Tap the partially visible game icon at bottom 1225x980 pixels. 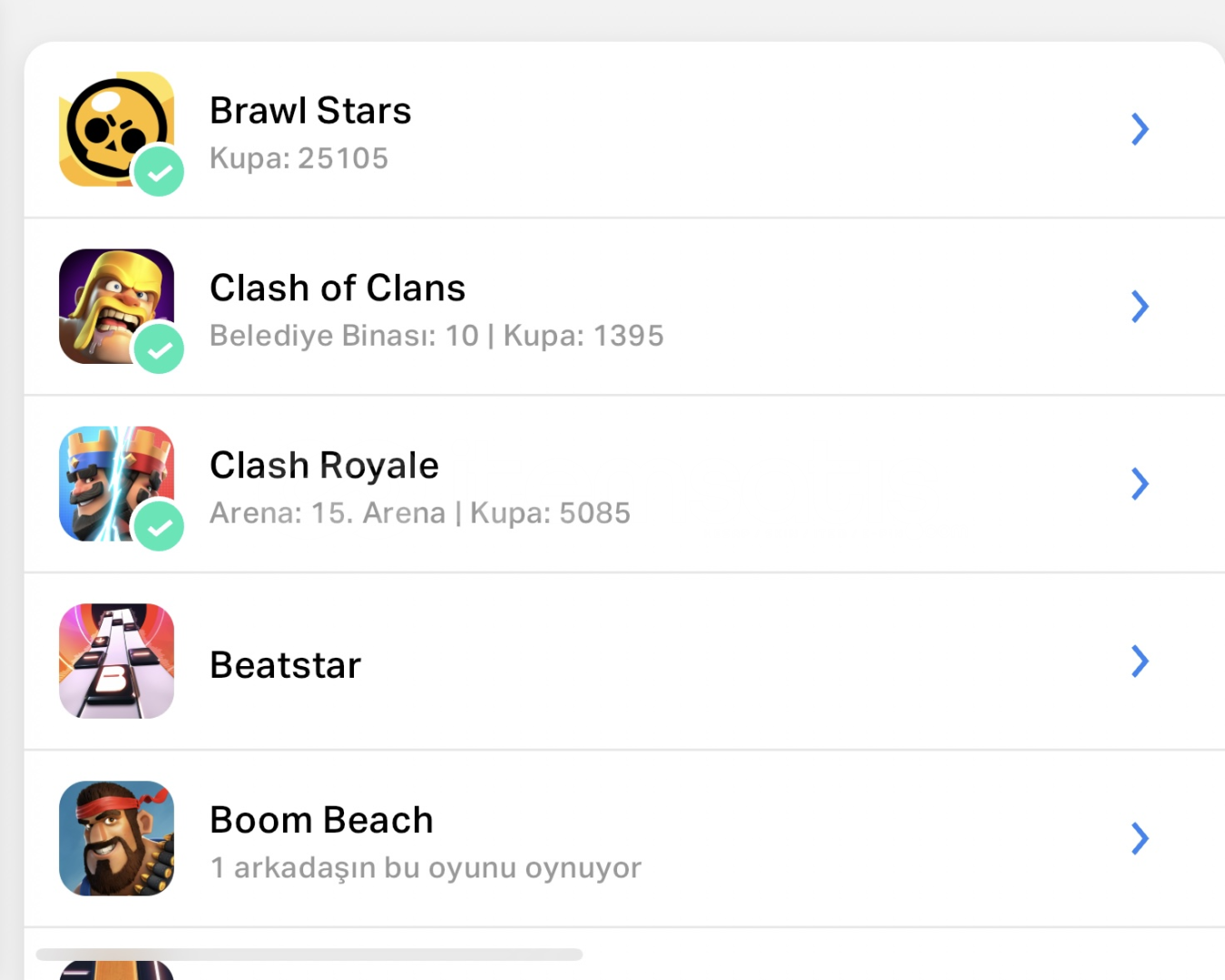tap(116, 970)
